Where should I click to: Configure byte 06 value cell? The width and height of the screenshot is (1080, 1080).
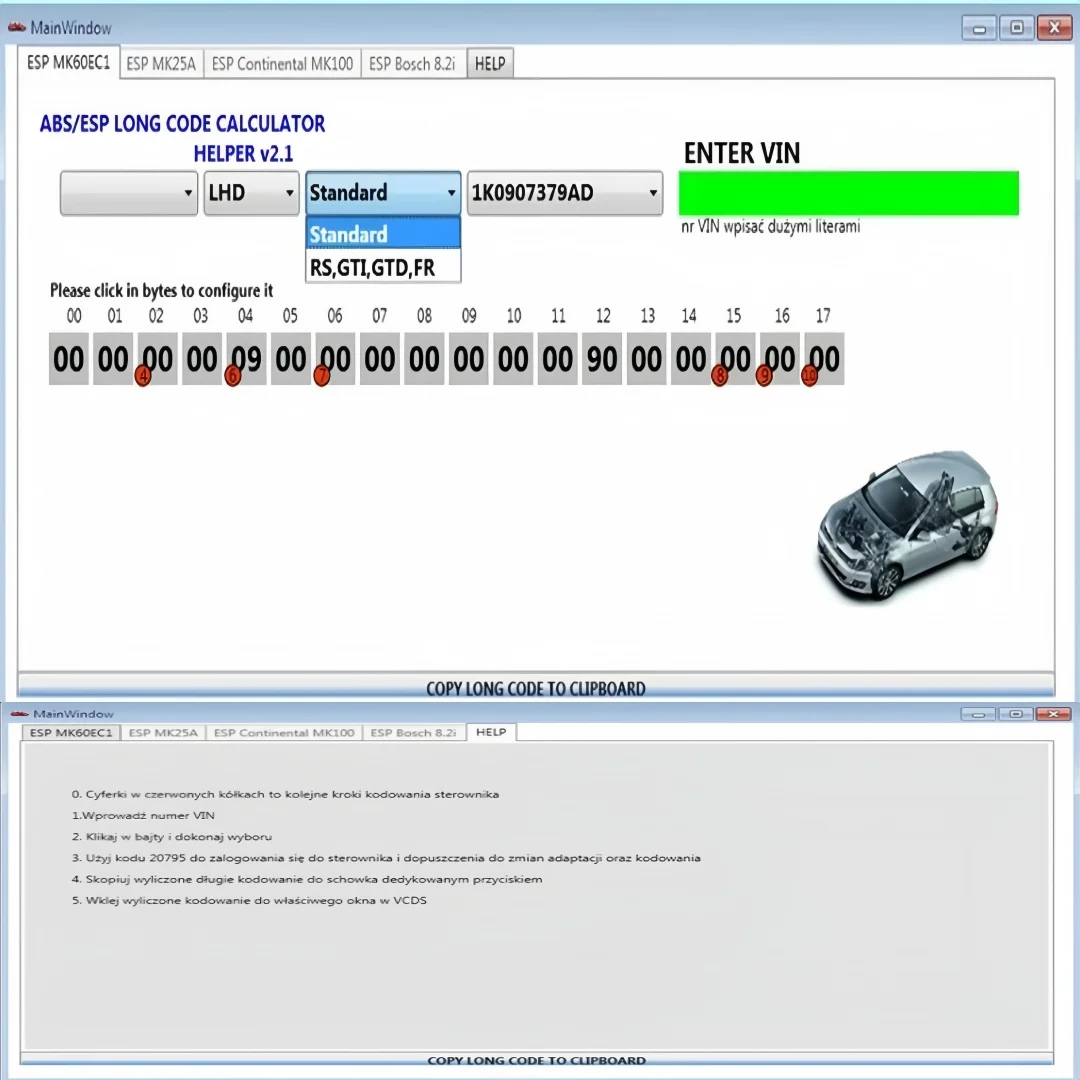click(x=335, y=359)
